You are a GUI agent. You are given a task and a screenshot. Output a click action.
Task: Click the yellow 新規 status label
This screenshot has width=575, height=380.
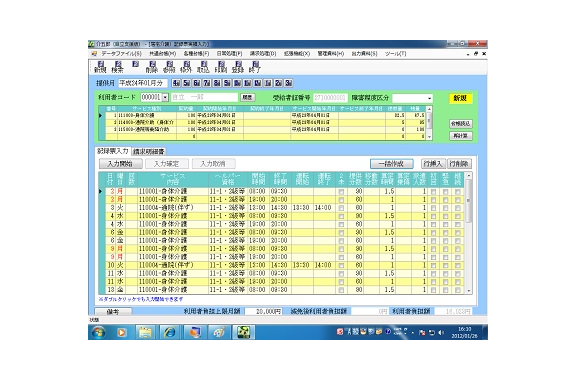(461, 98)
